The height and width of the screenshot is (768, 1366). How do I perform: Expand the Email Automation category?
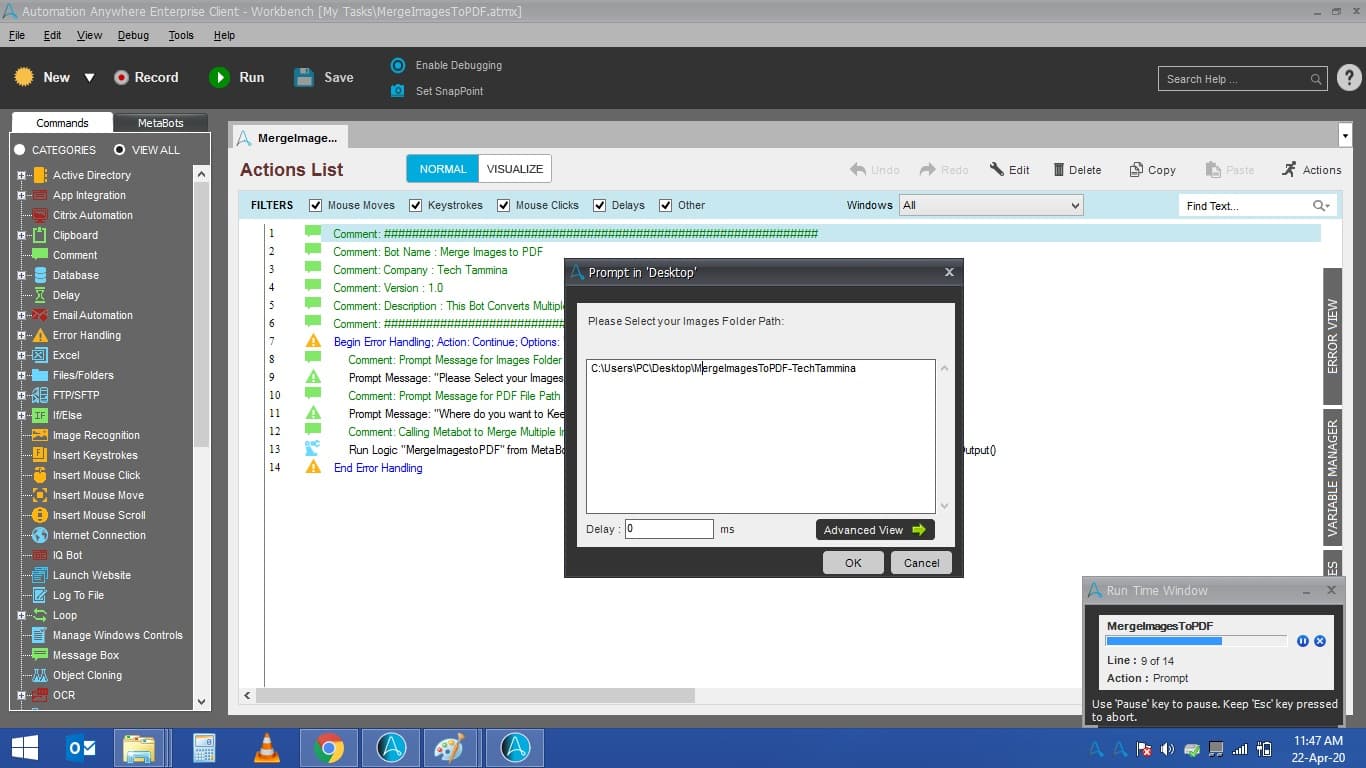tap(21, 315)
